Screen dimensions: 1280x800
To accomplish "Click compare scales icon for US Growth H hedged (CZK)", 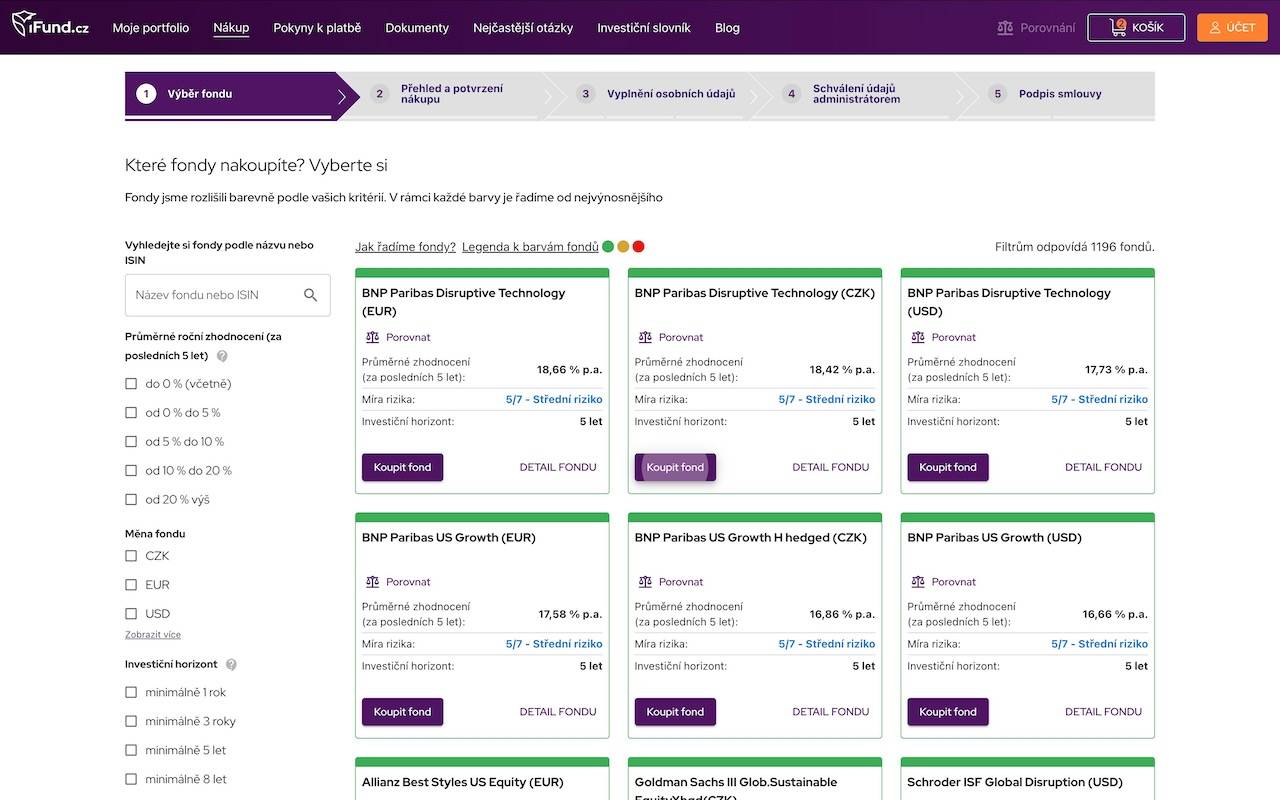I will point(645,582).
